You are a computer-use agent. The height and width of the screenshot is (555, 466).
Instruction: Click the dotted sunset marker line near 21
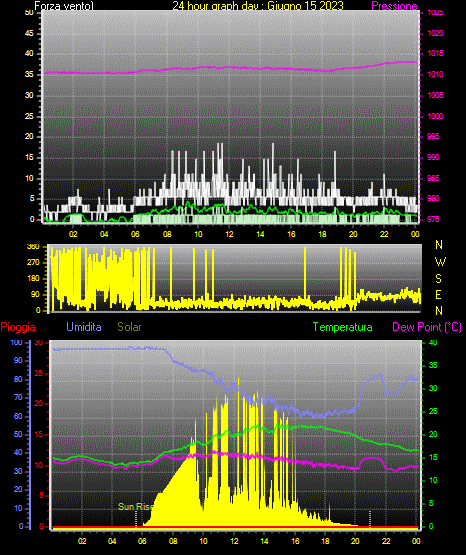(370, 519)
